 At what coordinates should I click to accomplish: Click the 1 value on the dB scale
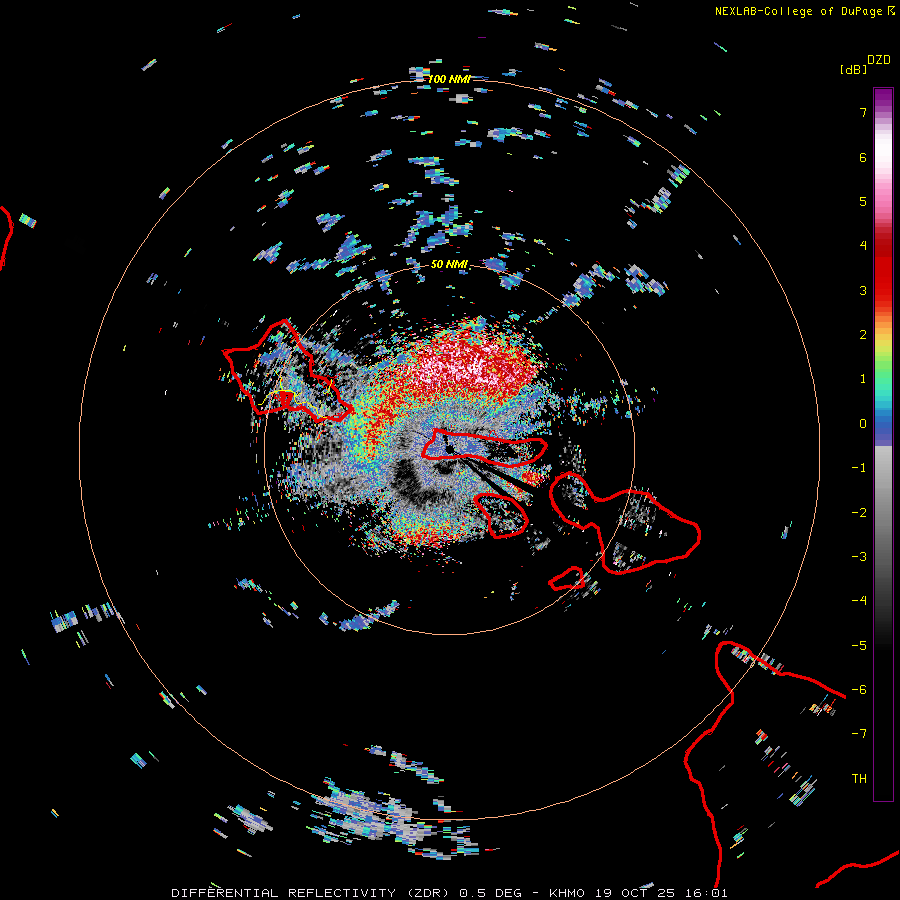tap(863, 379)
